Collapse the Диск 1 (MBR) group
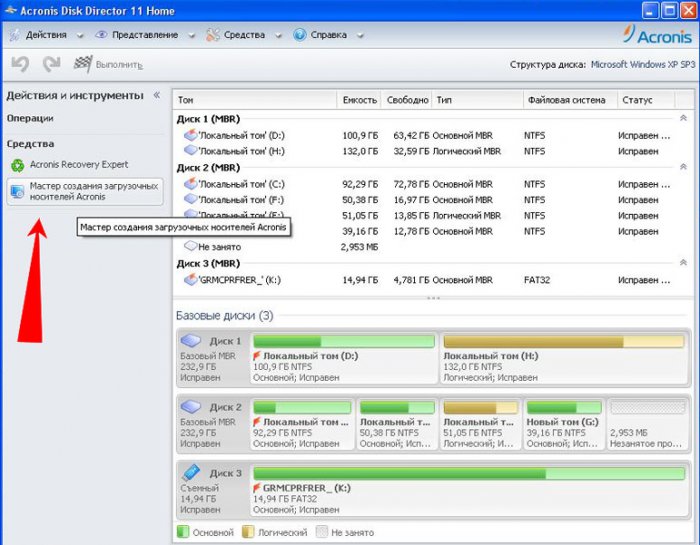The width and height of the screenshot is (700, 545). tap(683, 118)
